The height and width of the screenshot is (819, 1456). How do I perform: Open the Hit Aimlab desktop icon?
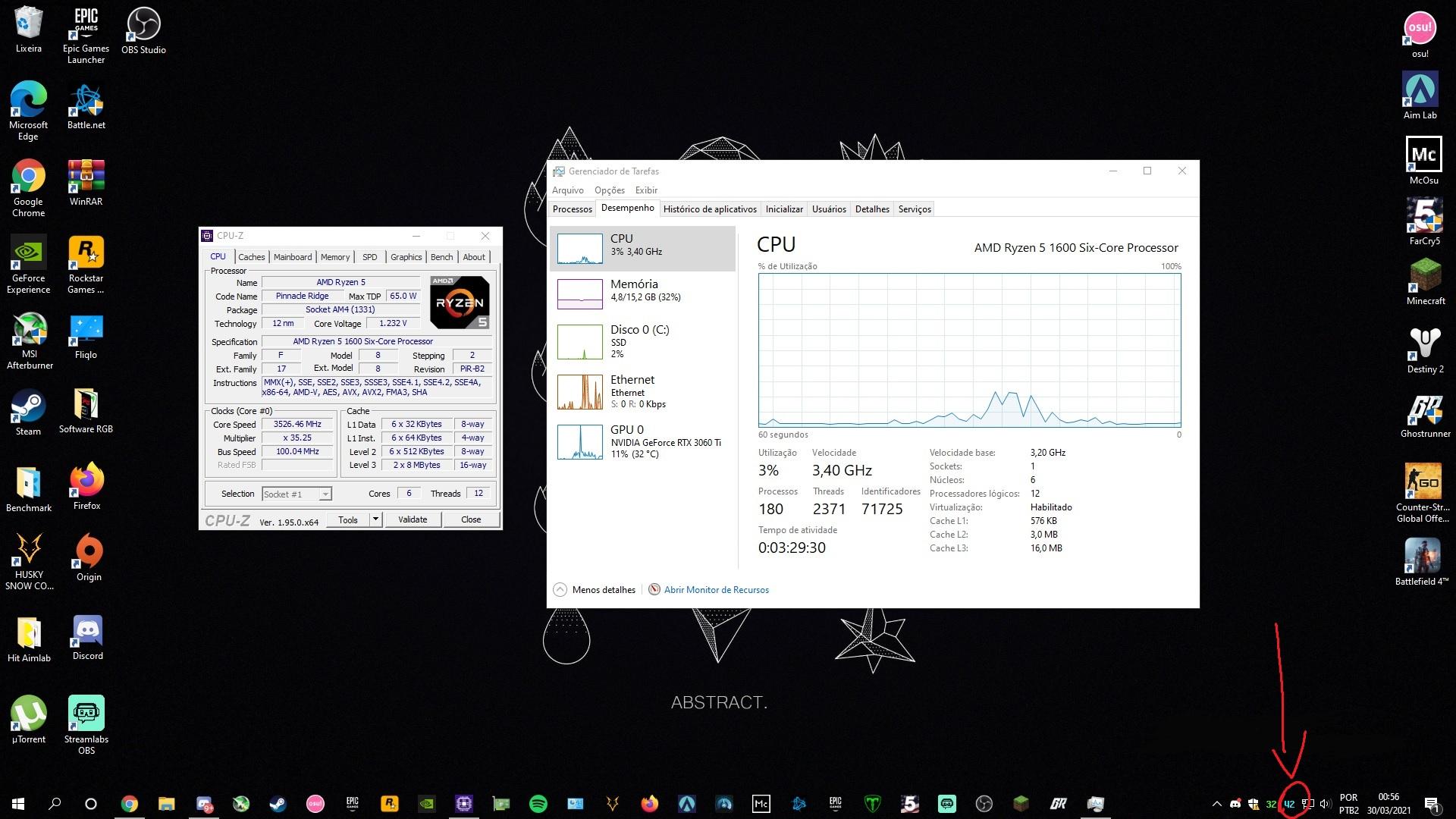29,639
